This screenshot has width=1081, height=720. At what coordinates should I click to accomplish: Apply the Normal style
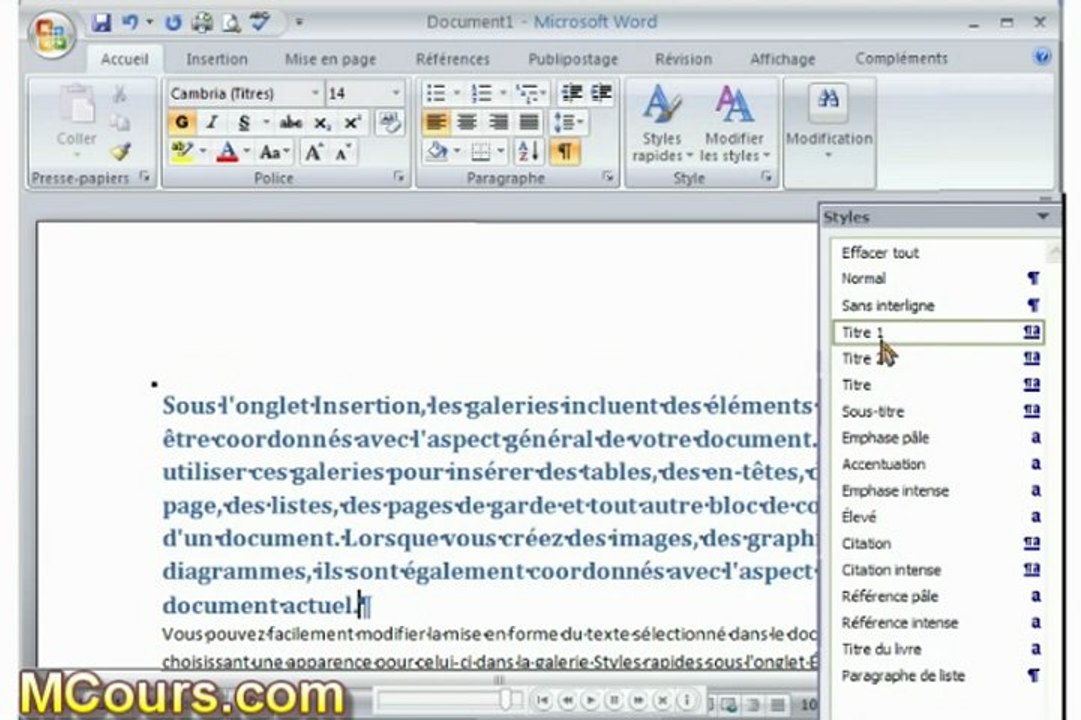pos(938,279)
